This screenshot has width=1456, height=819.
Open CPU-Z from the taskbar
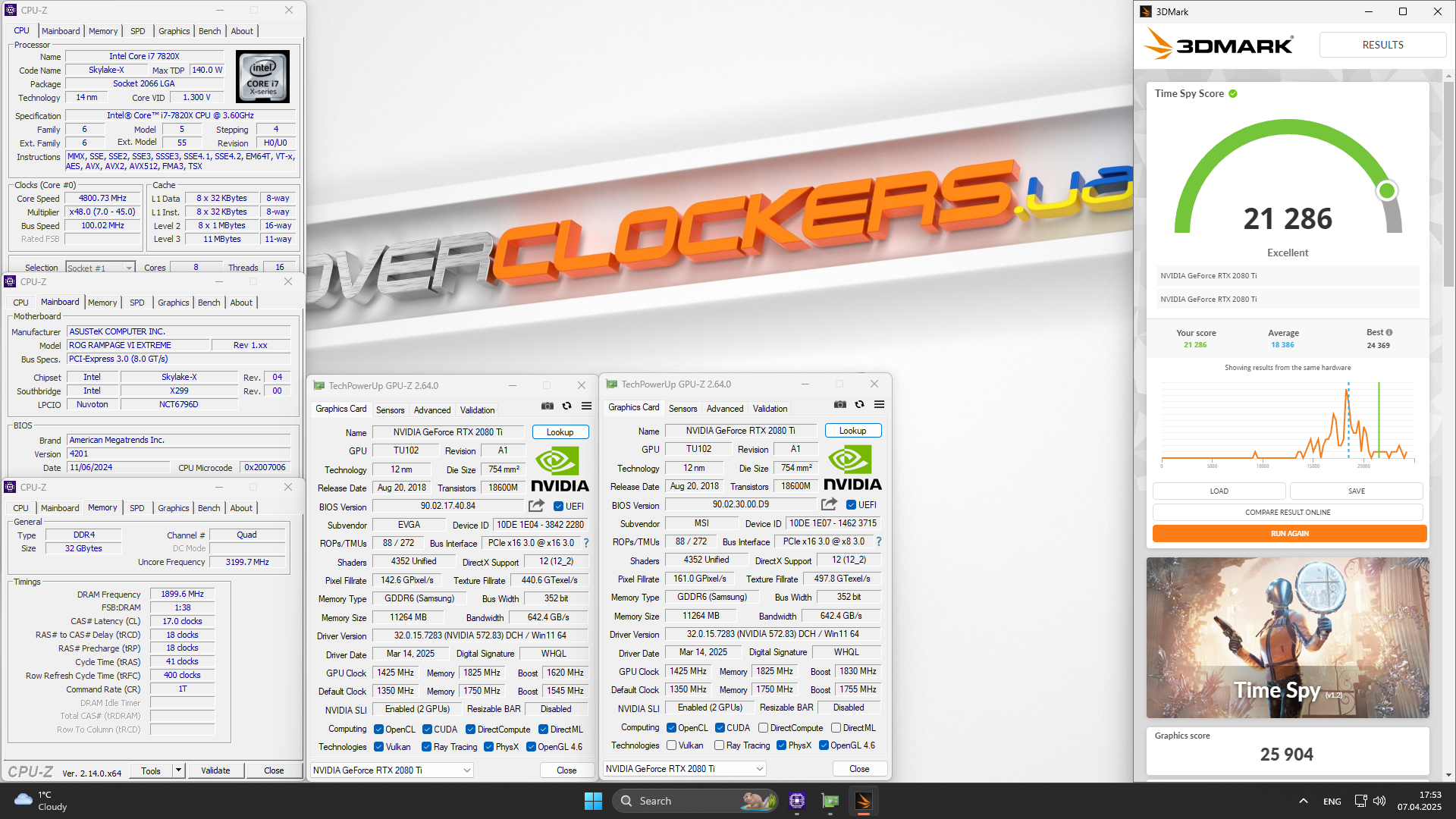(x=796, y=801)
